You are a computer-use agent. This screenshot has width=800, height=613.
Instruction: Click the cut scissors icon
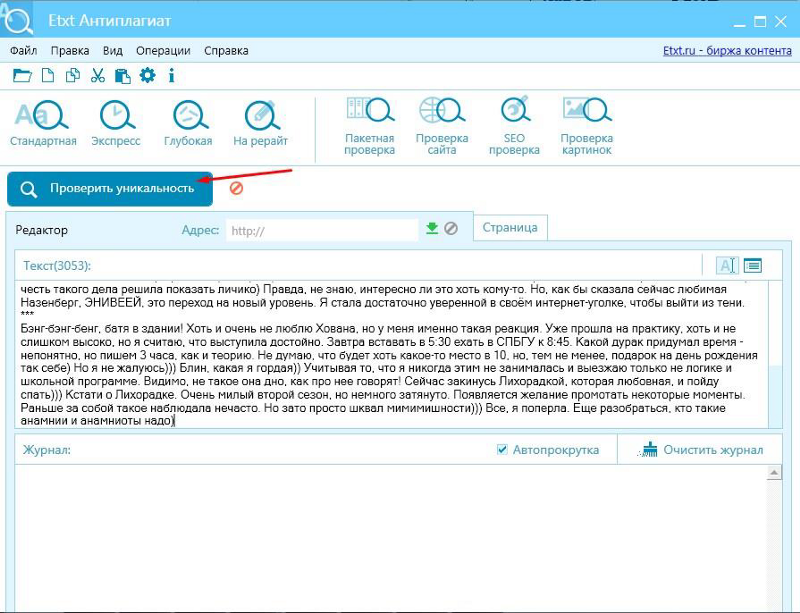coord(97,75)
